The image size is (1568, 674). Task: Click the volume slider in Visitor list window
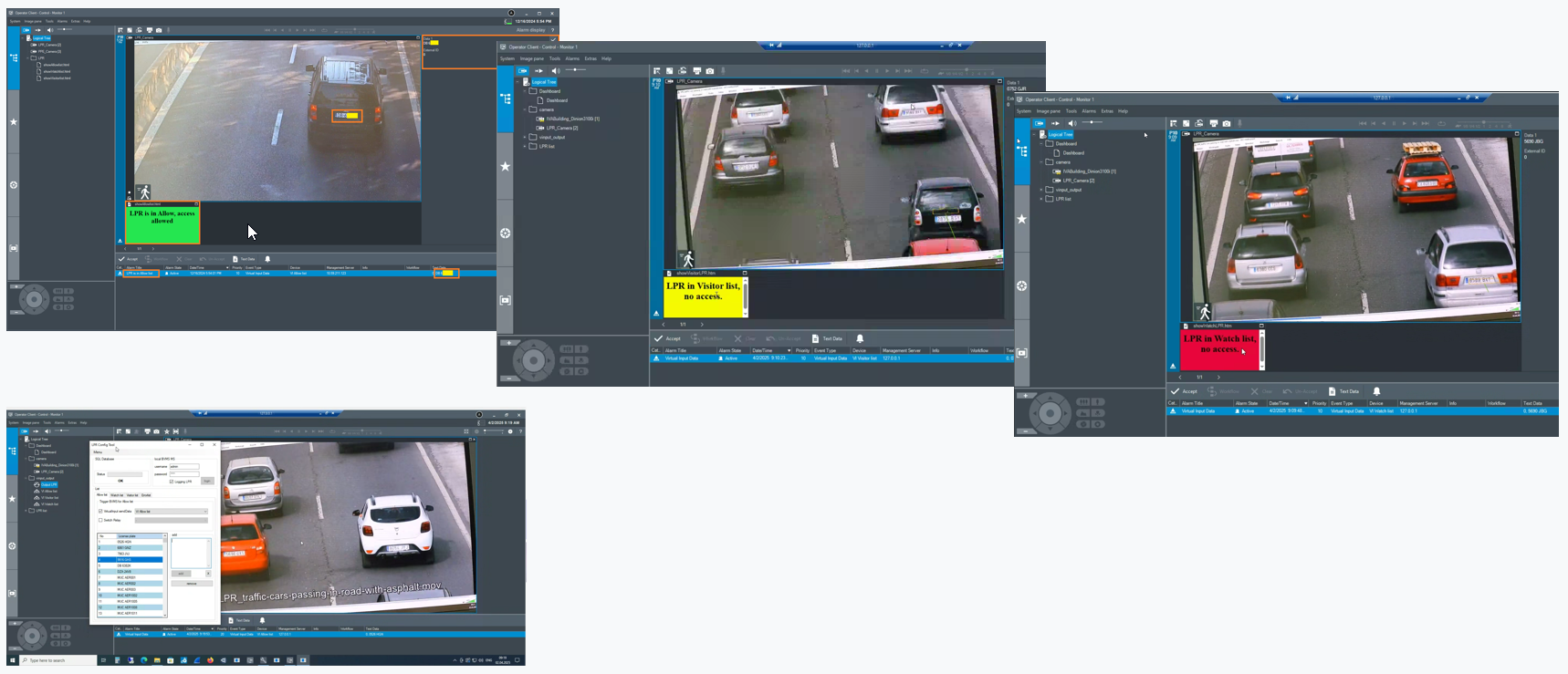576,70
